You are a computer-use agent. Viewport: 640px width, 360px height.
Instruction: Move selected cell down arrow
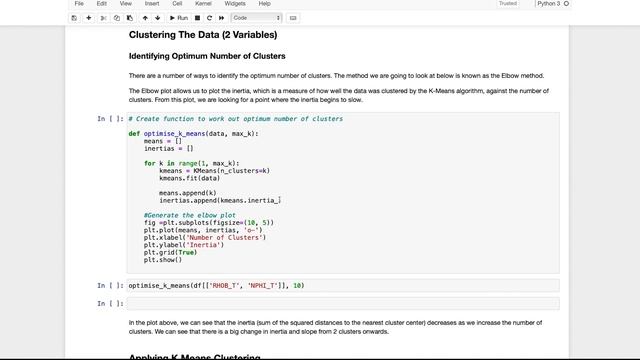(x=158, y=18)
